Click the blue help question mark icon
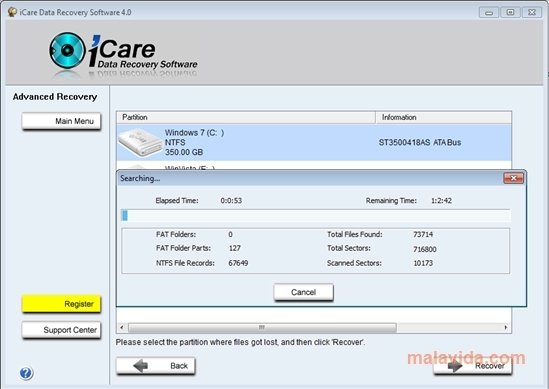Screen dimensions: 549x389 point(26,373)
